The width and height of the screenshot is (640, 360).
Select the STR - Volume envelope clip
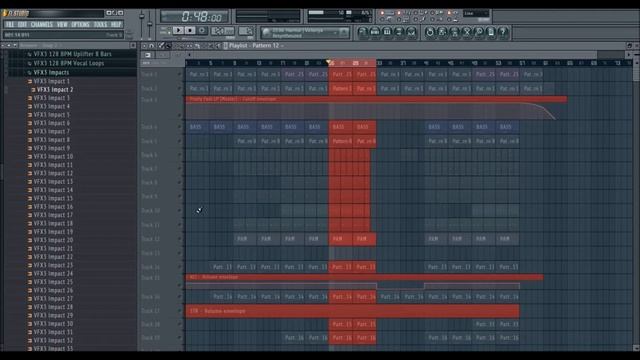(x=353, y=311)
